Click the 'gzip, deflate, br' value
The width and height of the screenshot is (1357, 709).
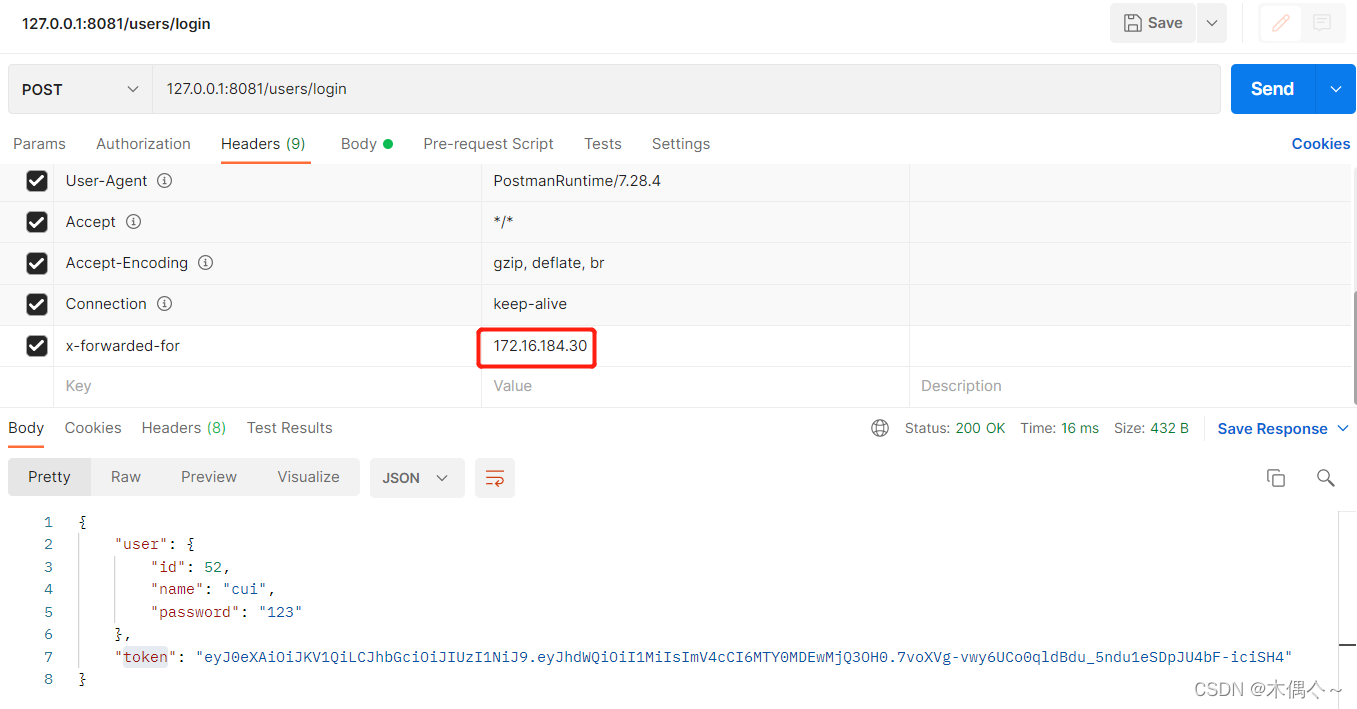click(549, 263)
